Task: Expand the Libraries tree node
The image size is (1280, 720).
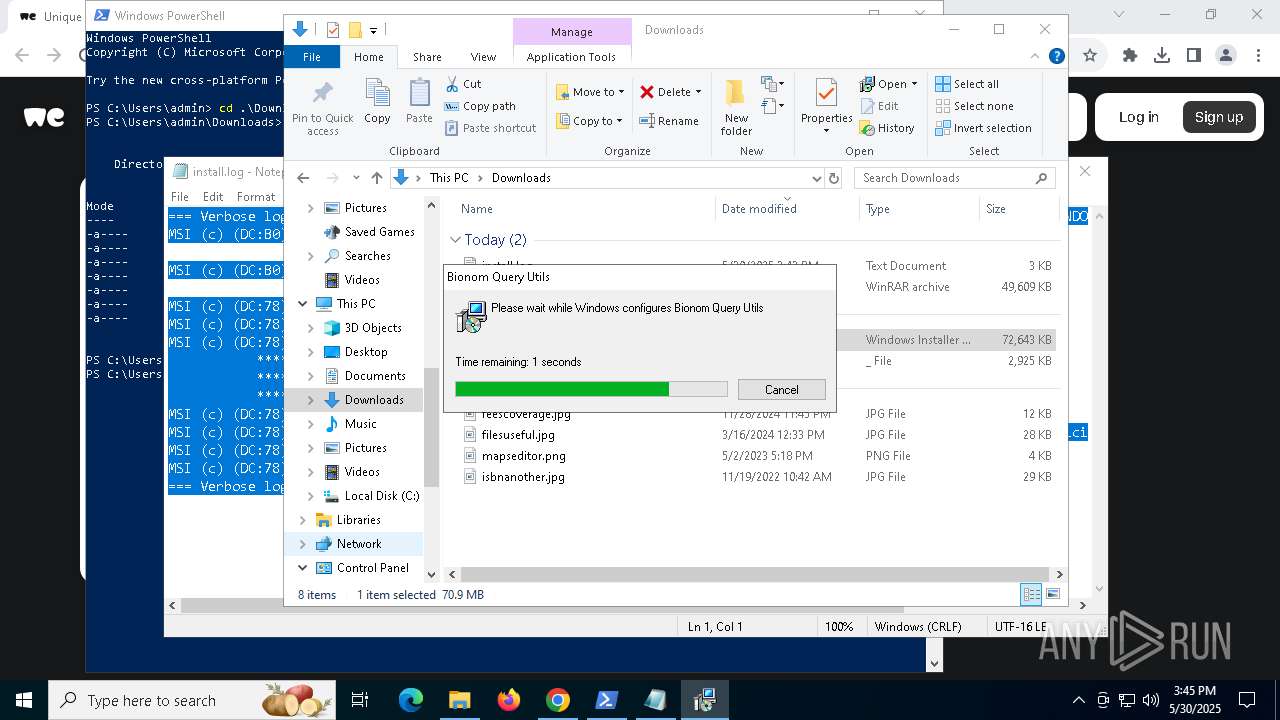Action: 302,520
